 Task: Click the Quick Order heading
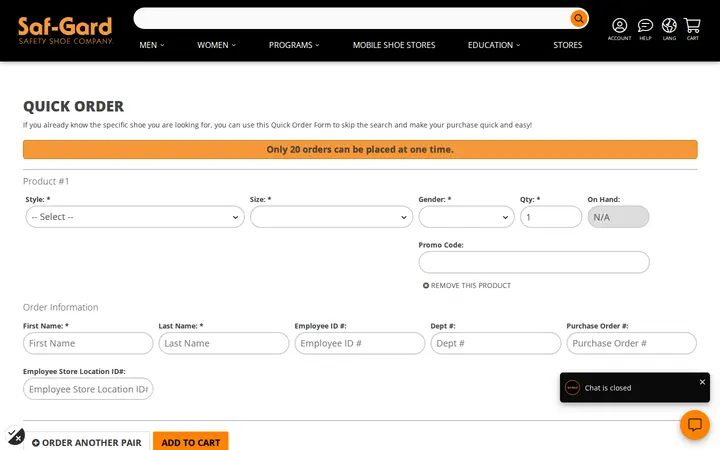[73, 107]
